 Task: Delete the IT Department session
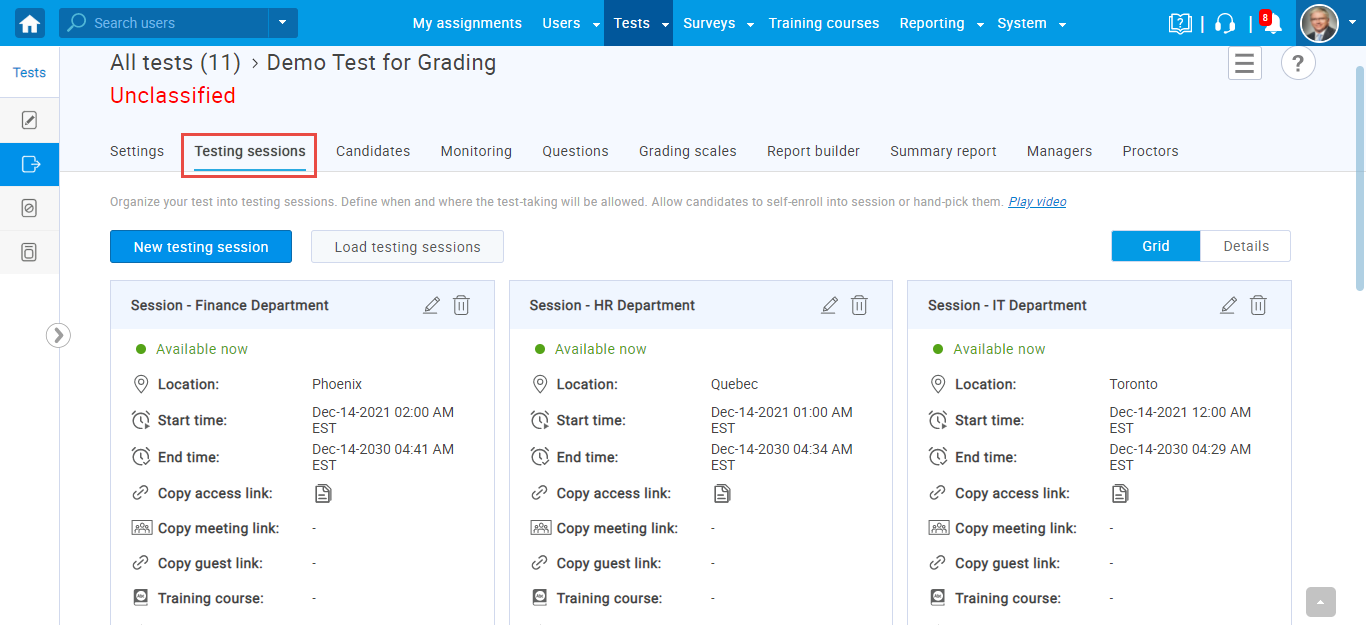(1258, 306)
